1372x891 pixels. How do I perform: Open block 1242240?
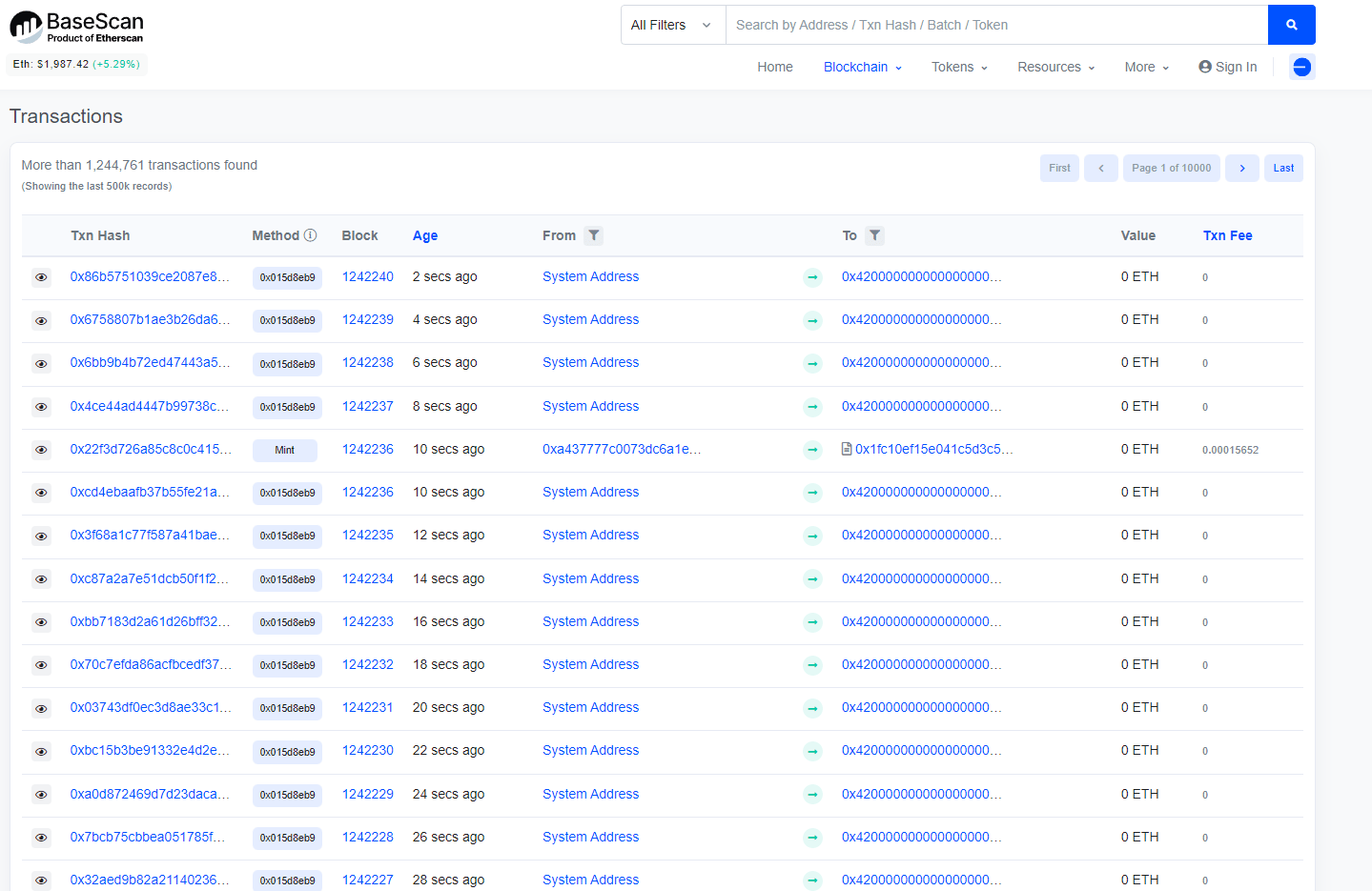(368, 276)
